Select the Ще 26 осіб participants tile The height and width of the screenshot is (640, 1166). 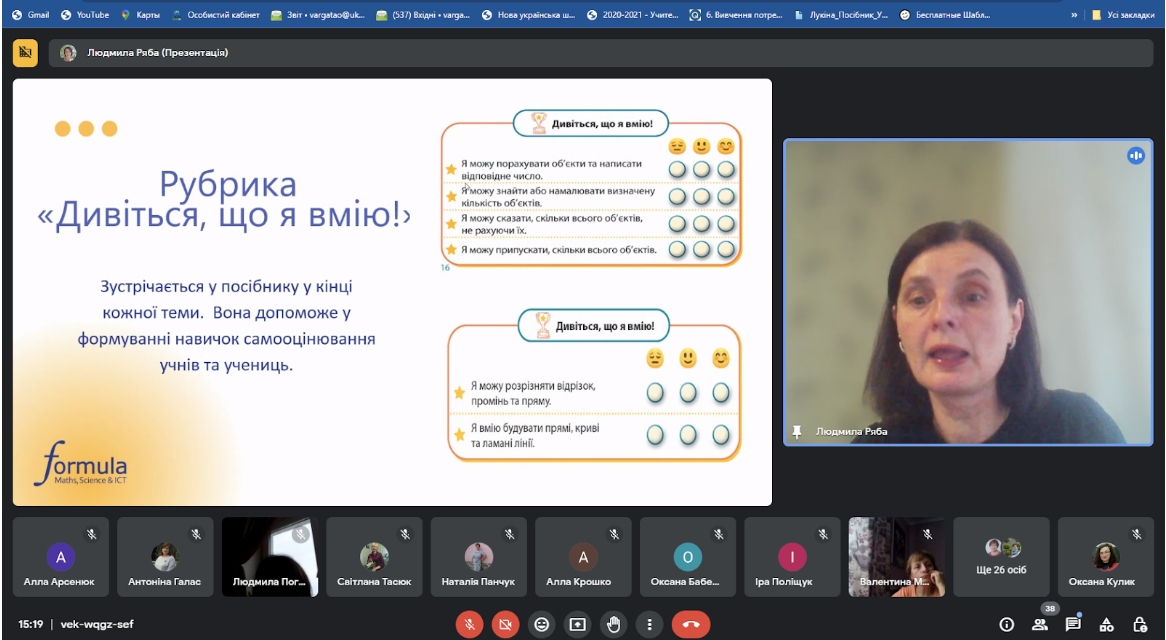pos(1001,557)
